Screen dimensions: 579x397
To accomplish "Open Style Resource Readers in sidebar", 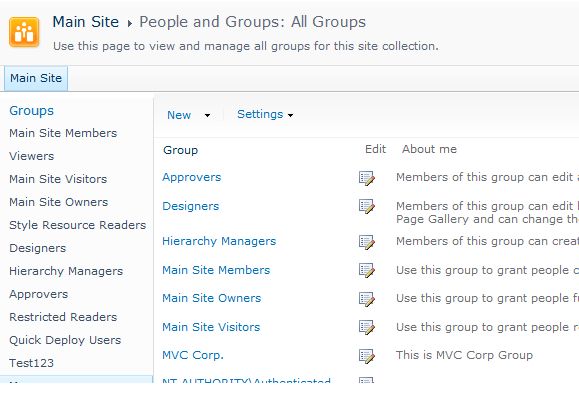I will [78, 225].
